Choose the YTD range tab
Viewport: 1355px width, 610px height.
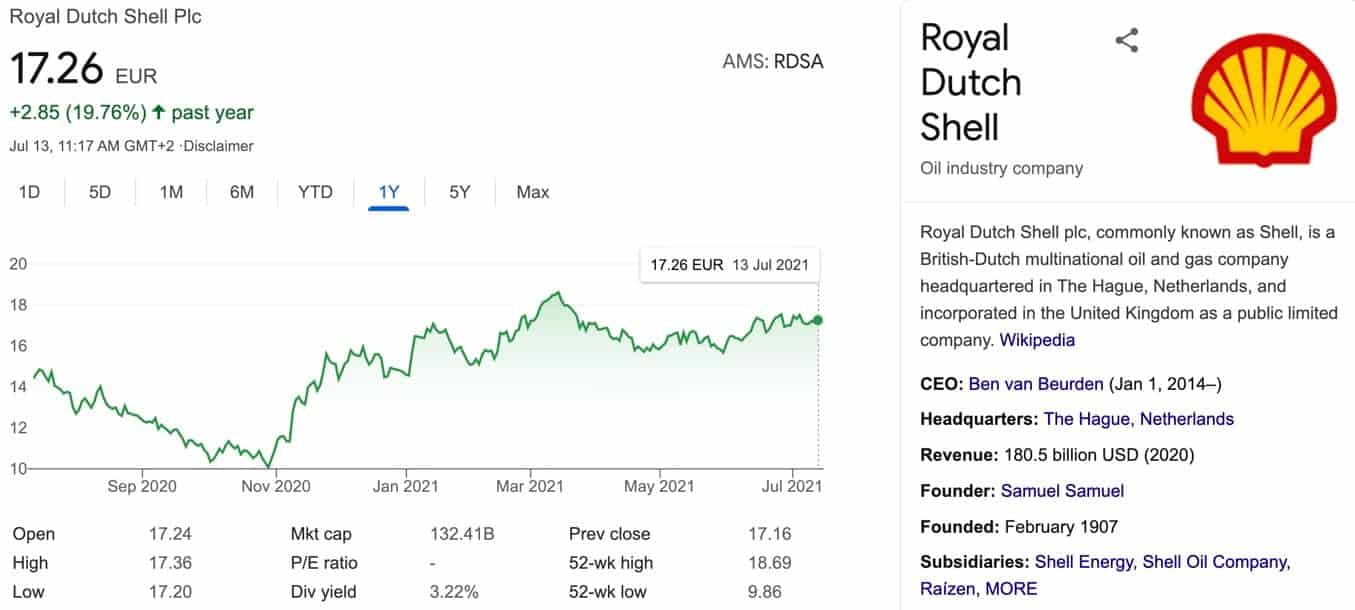[x=315, y=192]
